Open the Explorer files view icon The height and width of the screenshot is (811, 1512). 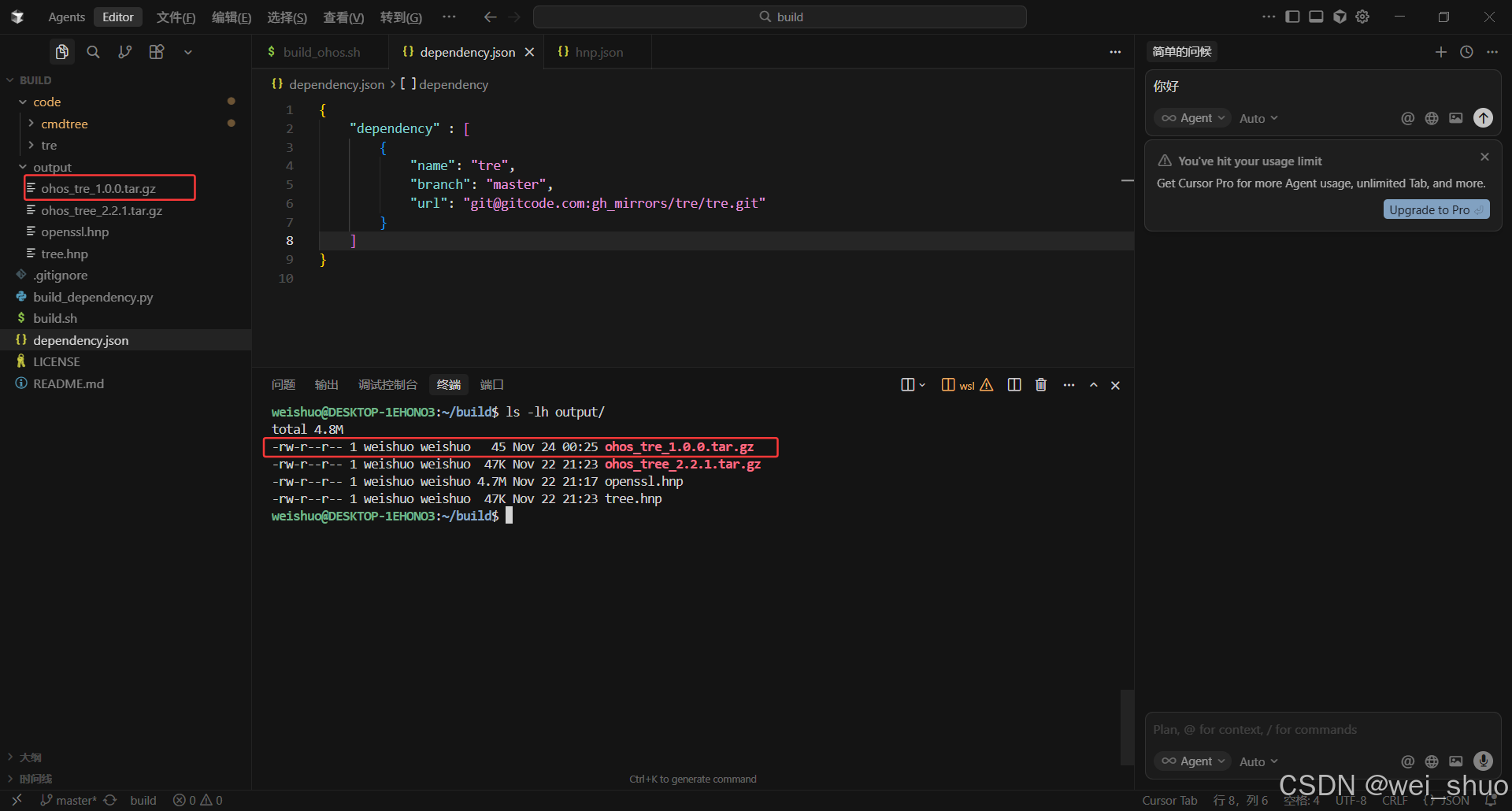coord(62,52)
